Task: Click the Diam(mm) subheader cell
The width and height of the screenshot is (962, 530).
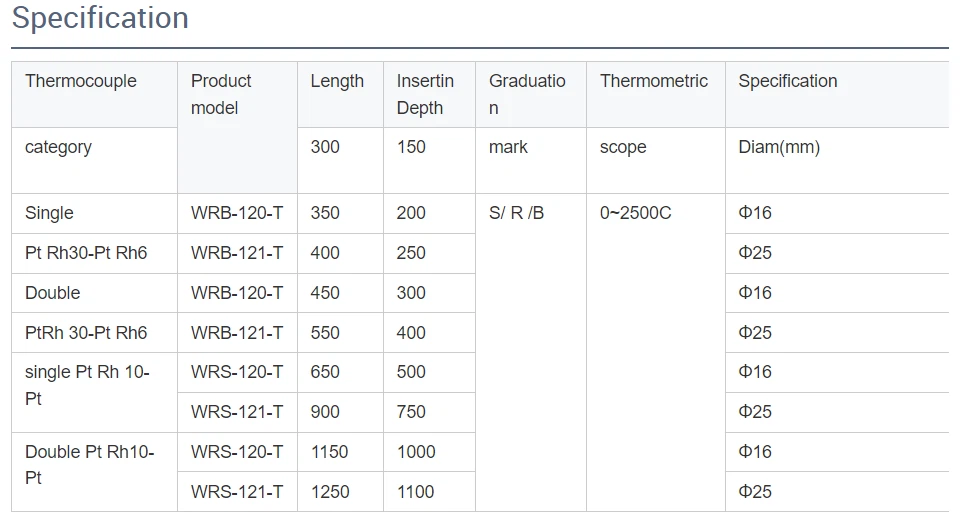Action: (837, 161)
